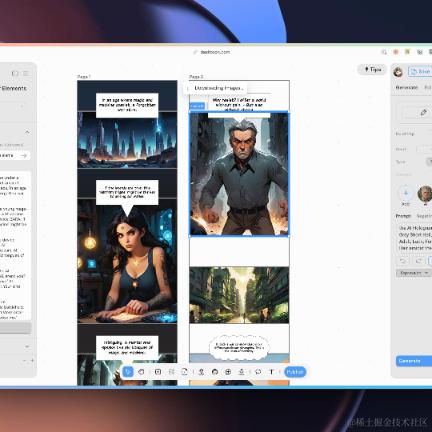This screenshot has width=432, height=432.
Task: Click the upload tray tool in toolbar
Action: [x=241, y=372]
